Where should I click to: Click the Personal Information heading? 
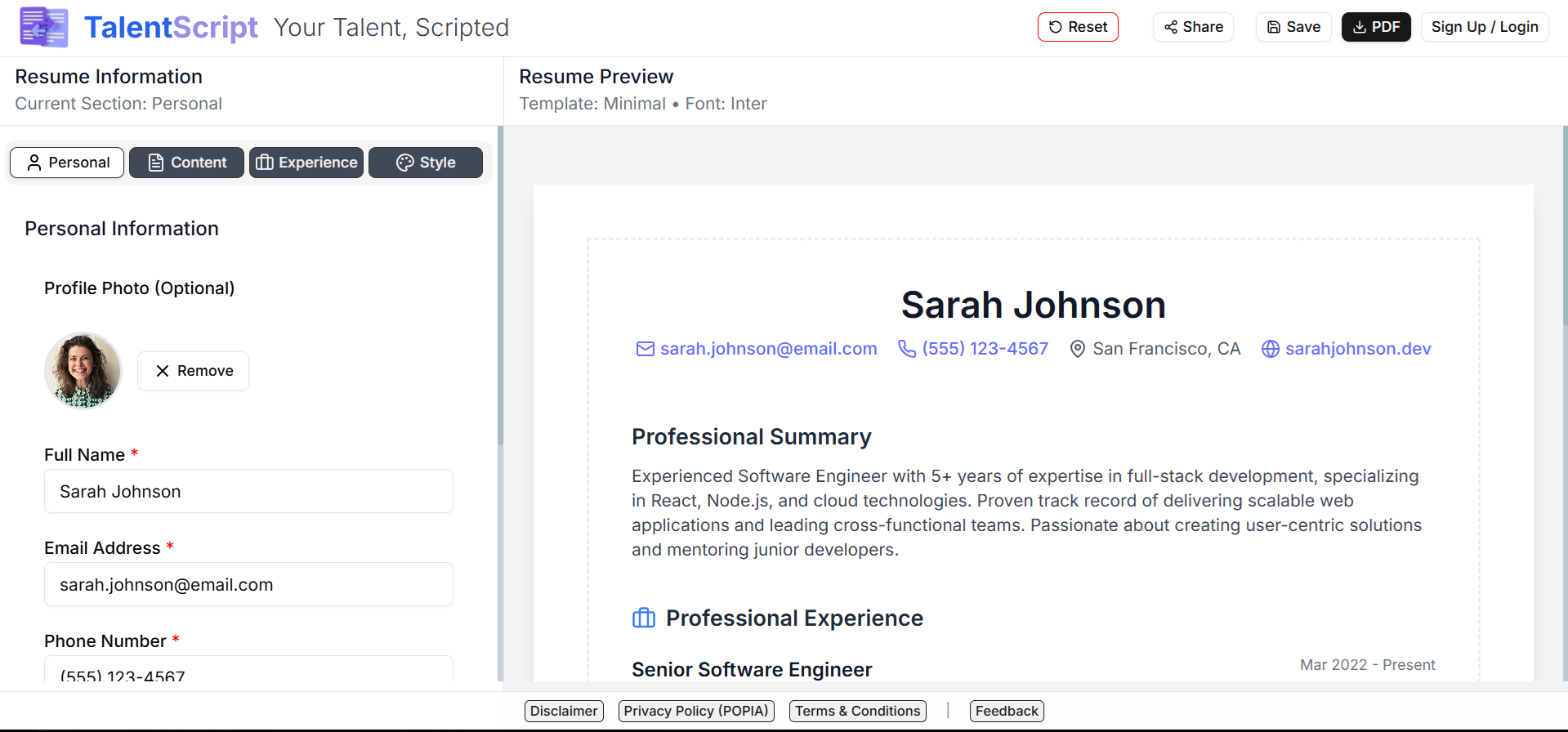(122, 229)
